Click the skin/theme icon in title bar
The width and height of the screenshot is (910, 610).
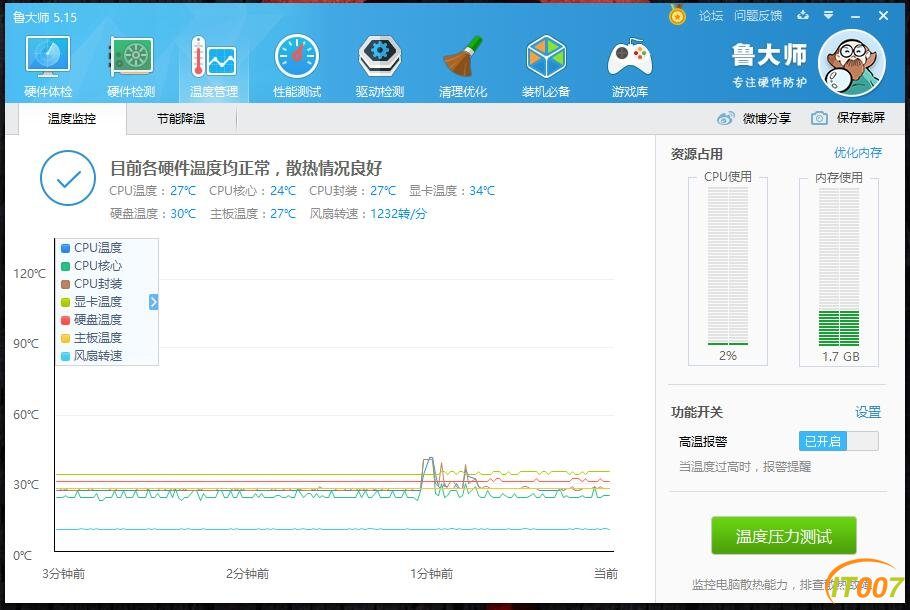tap(803, 15)
